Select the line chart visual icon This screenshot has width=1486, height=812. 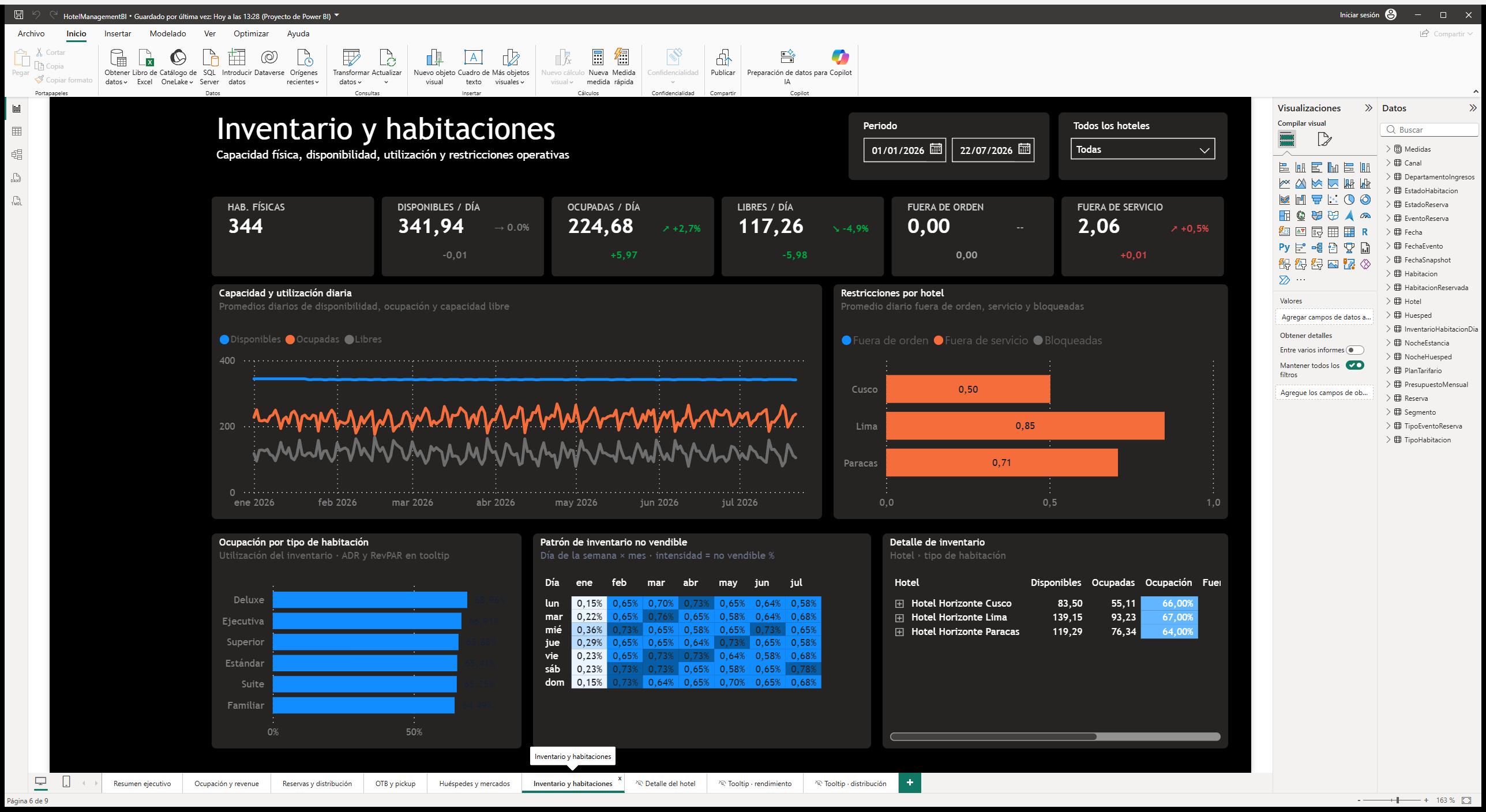1284,184
